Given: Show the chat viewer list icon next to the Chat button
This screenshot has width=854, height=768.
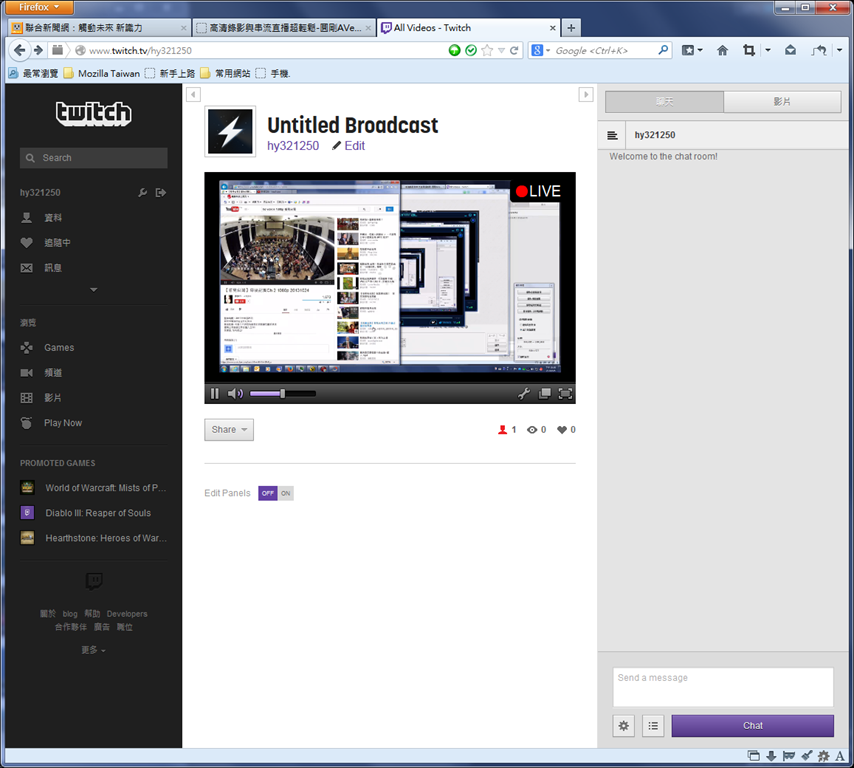Looking at the screenshot, I should tap(653, 726).
